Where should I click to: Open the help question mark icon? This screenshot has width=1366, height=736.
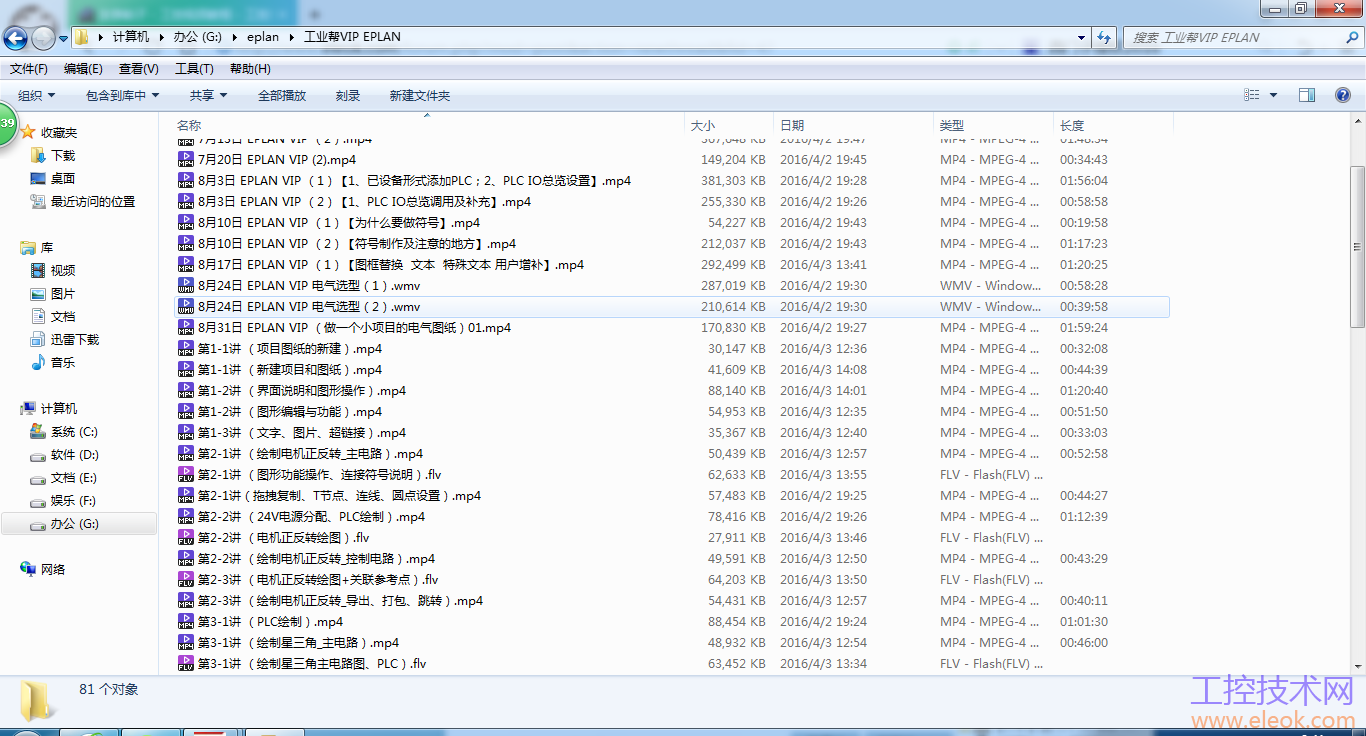pos(1343,95)
